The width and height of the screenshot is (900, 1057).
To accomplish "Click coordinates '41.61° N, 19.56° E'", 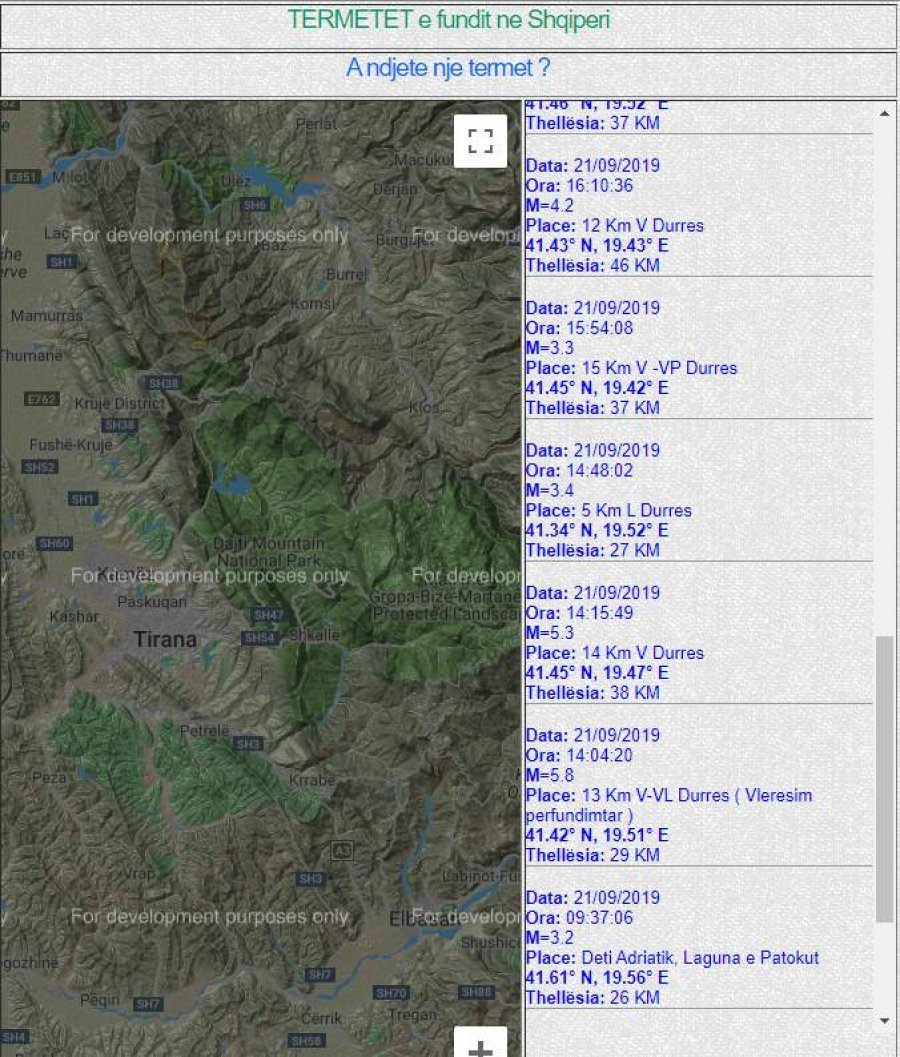I will [x=597, y=977].
